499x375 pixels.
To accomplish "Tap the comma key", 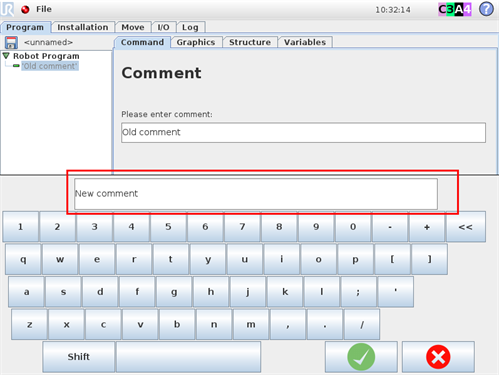I will [288, 324].
